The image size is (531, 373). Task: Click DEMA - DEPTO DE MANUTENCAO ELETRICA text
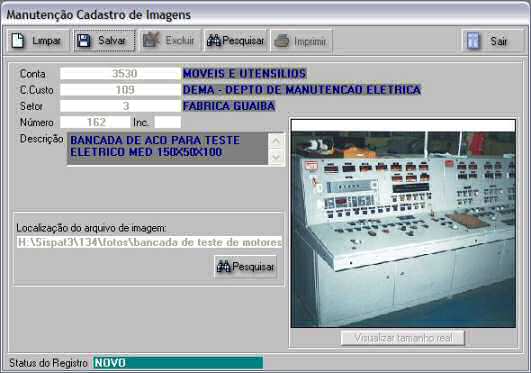(302, 90)
